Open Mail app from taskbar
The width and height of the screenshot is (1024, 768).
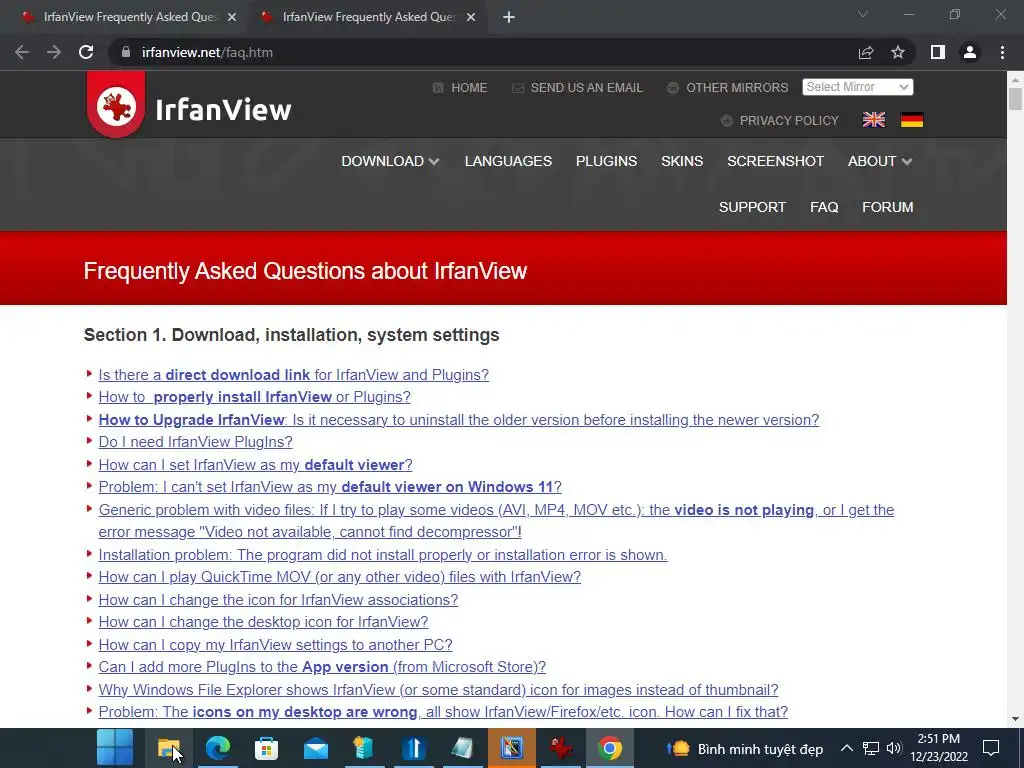[315, 748]
